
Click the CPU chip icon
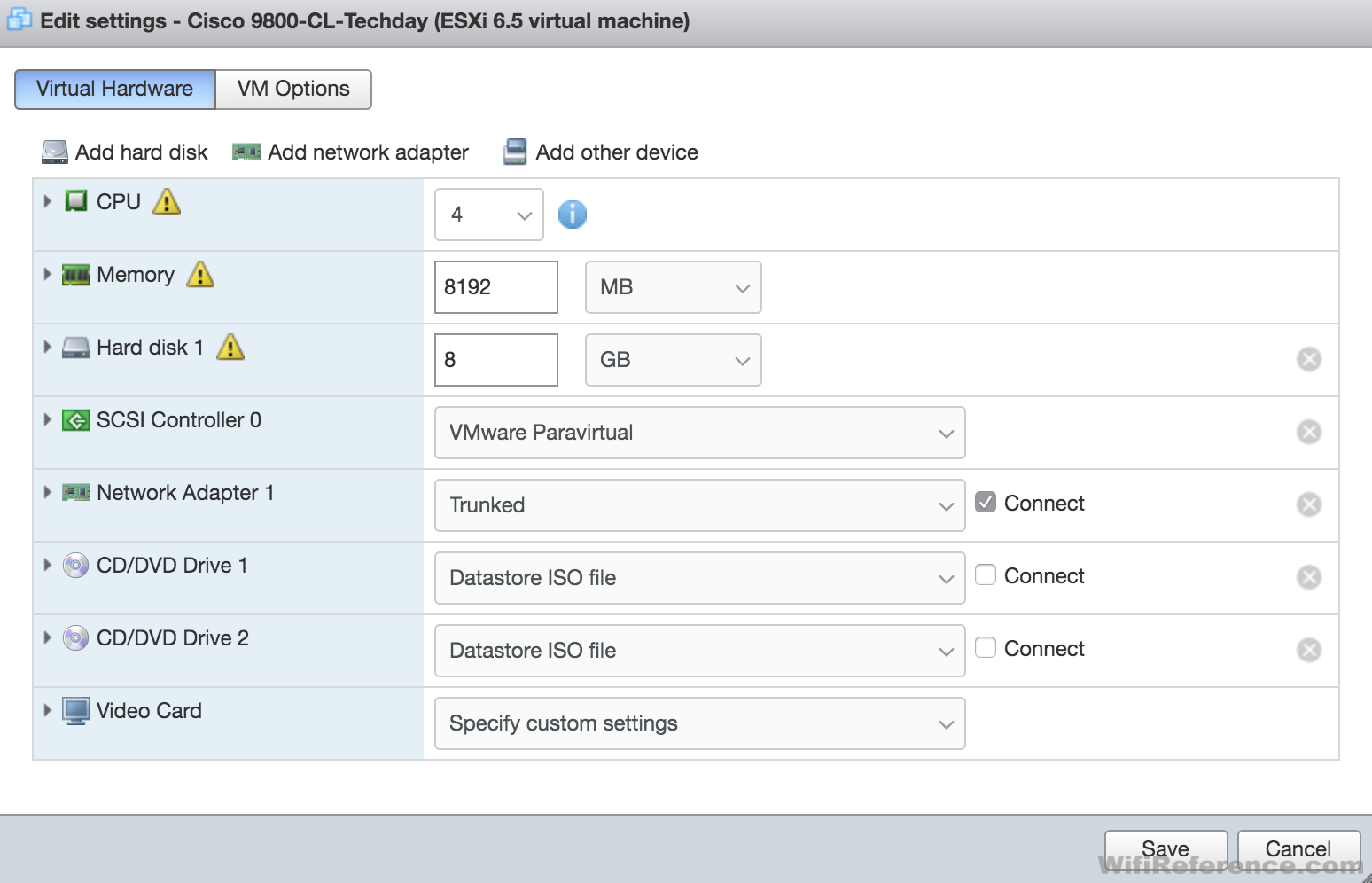pyautogui.click(x=76, y=201)
